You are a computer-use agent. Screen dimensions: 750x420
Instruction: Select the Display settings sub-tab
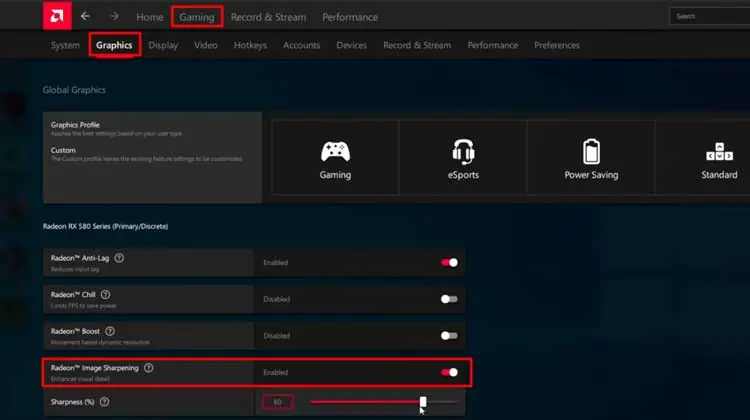(163, 45)
